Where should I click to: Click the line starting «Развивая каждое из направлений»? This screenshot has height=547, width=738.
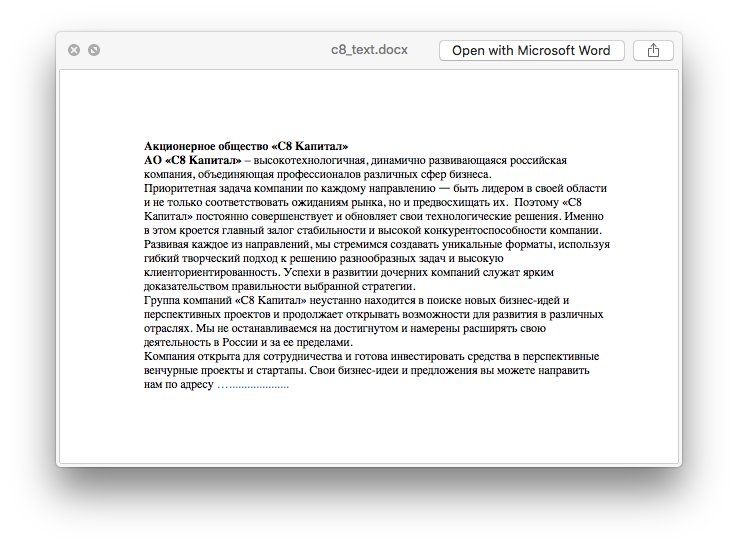point(377,244)
